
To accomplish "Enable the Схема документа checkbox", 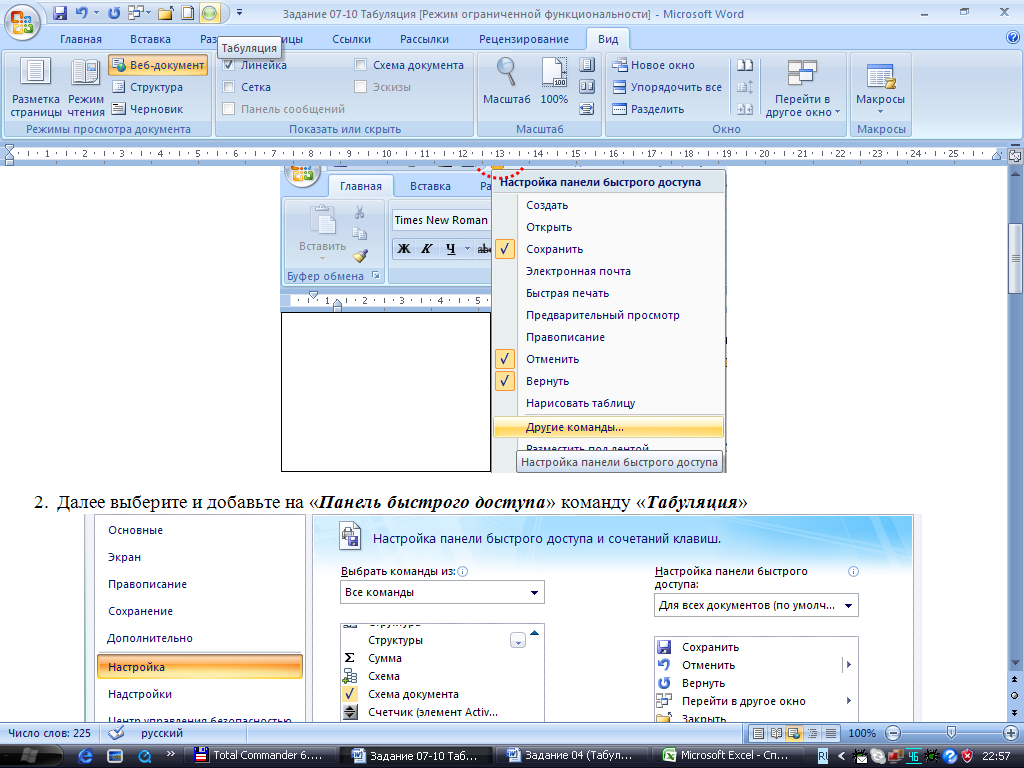I will click(360, 65).
